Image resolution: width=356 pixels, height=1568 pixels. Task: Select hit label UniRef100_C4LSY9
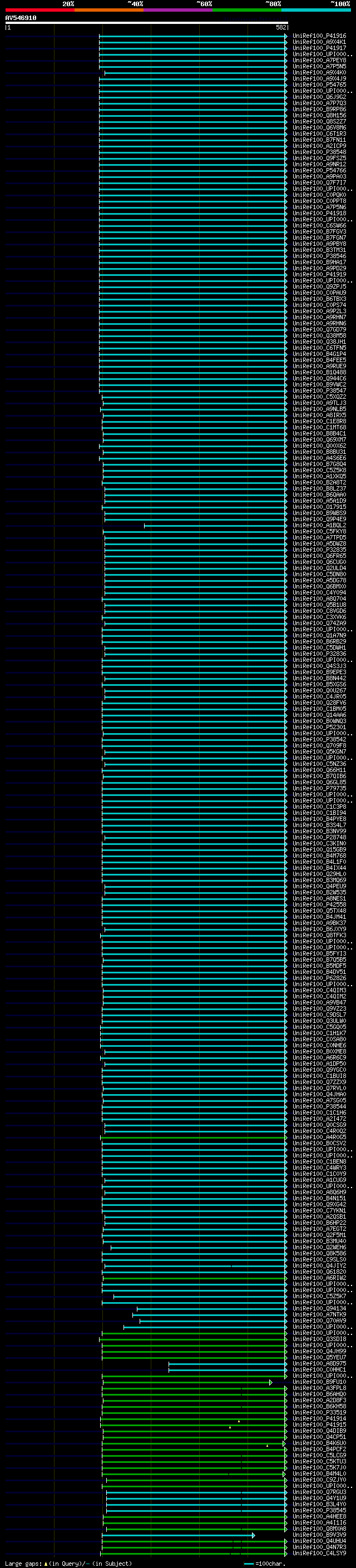(x=319, y=1554)
